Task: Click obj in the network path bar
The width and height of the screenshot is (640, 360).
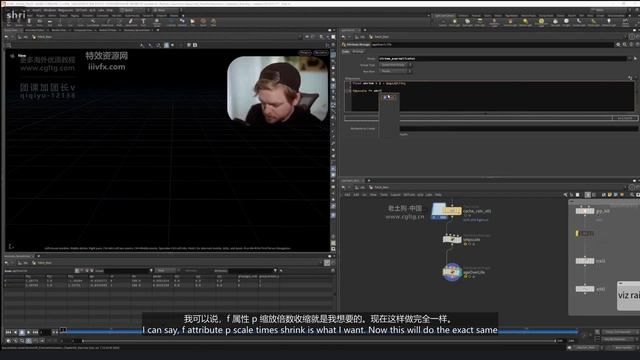Action: point(361,187)
